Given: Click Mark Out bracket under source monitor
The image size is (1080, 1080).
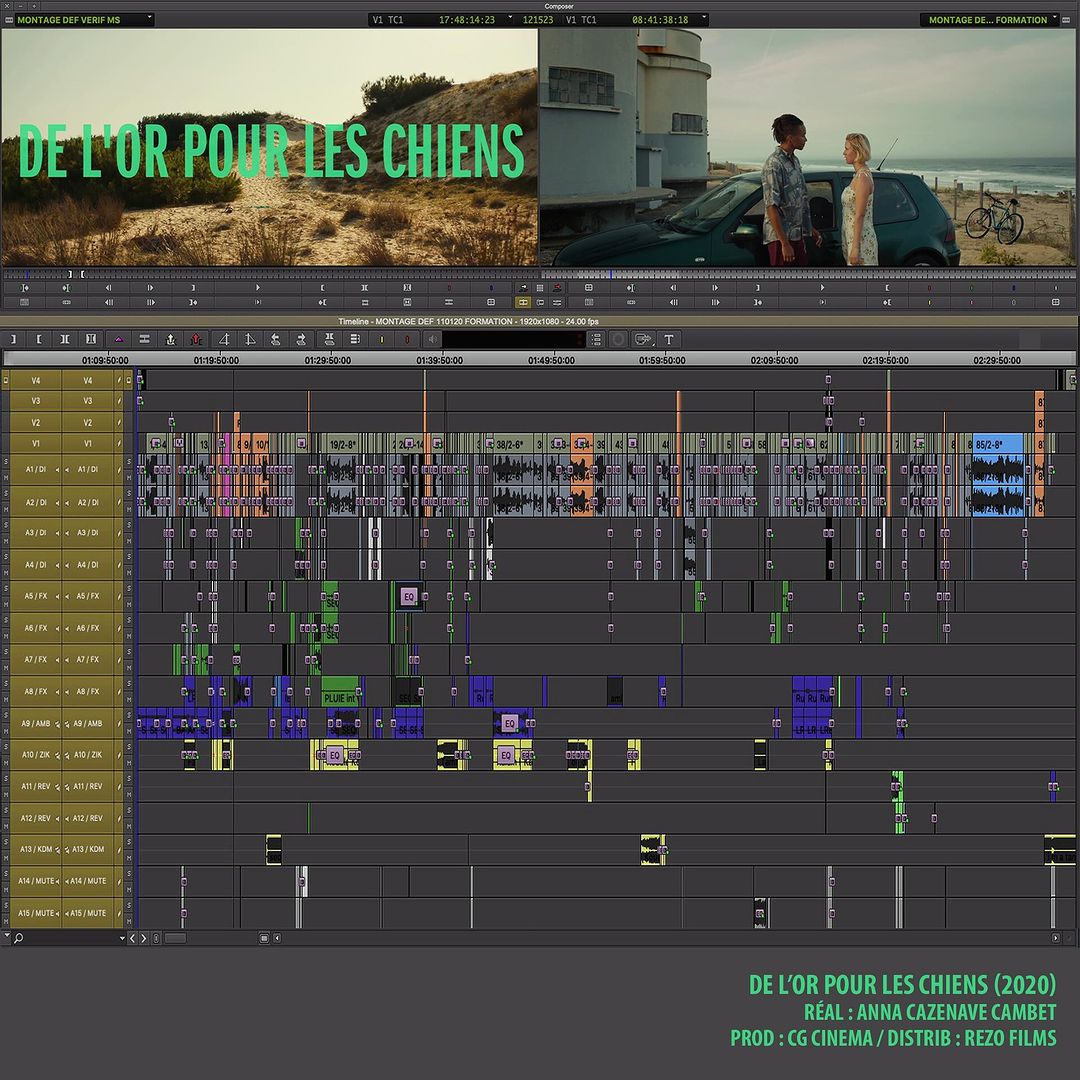Looking at the screenshot, I should click(194, 288).
